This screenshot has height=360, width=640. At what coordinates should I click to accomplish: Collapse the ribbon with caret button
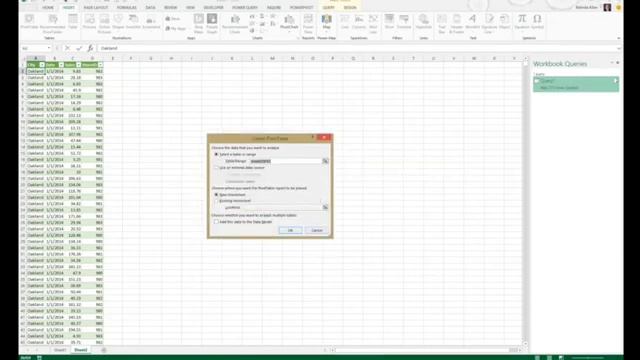[619, 38]
